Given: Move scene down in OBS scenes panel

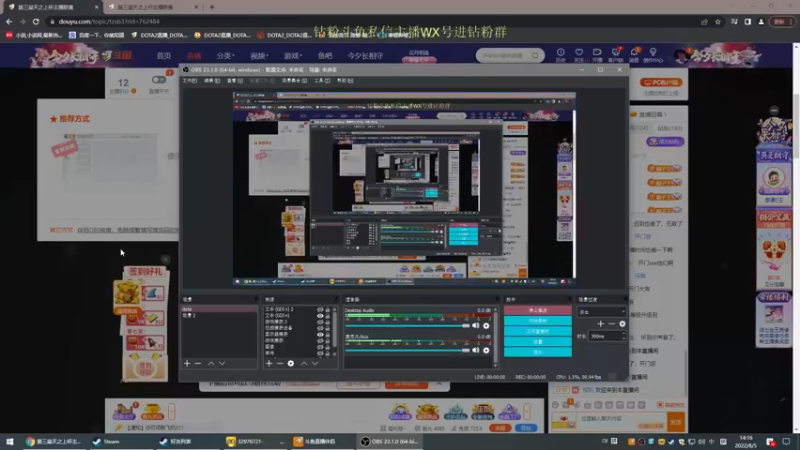Looking at the screenshot, I should 222,363.
